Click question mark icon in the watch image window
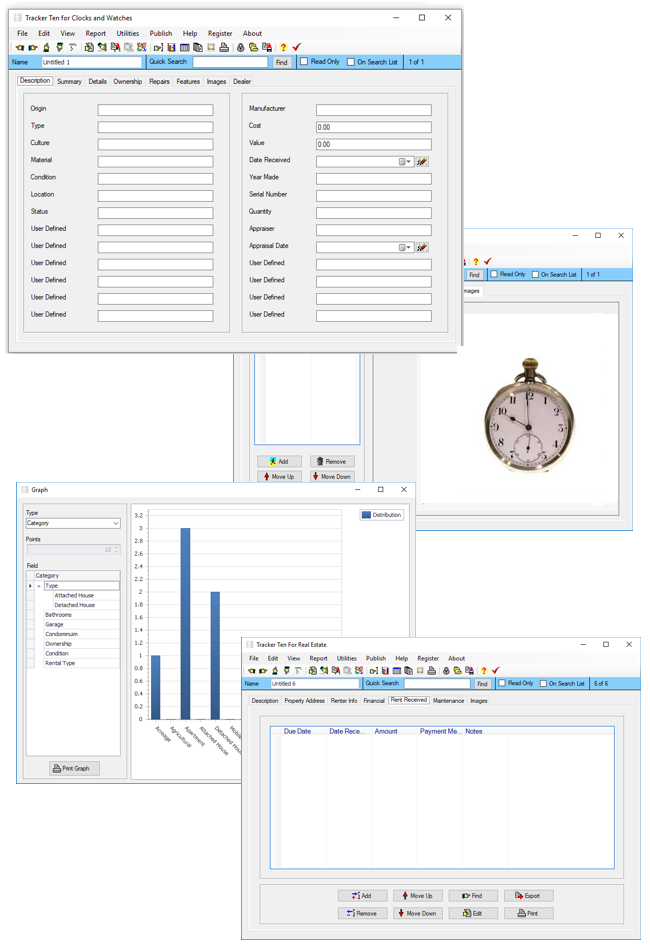650x950 pixels. tap(476, 261)
